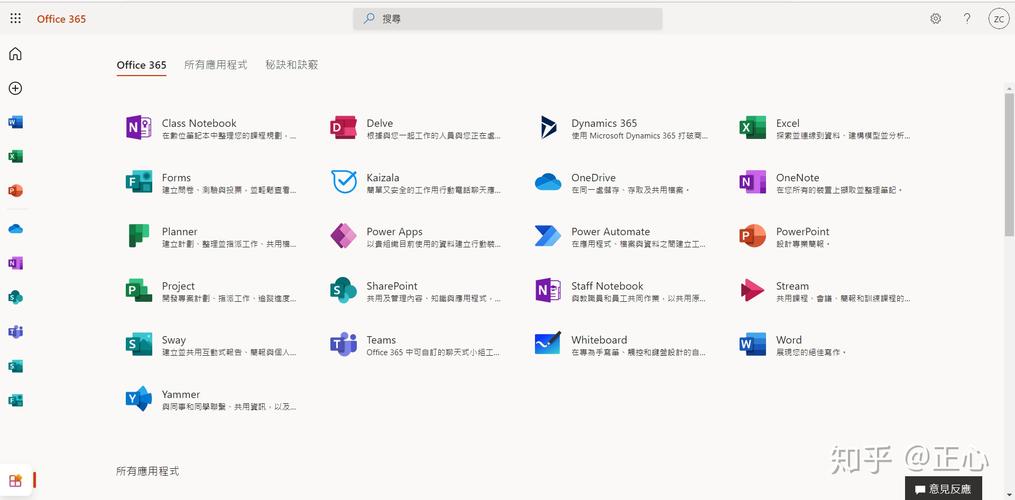Viewport: 1015px width, 500px height.
Task: Open the Teams tile in the app grid
Action: 415,345
